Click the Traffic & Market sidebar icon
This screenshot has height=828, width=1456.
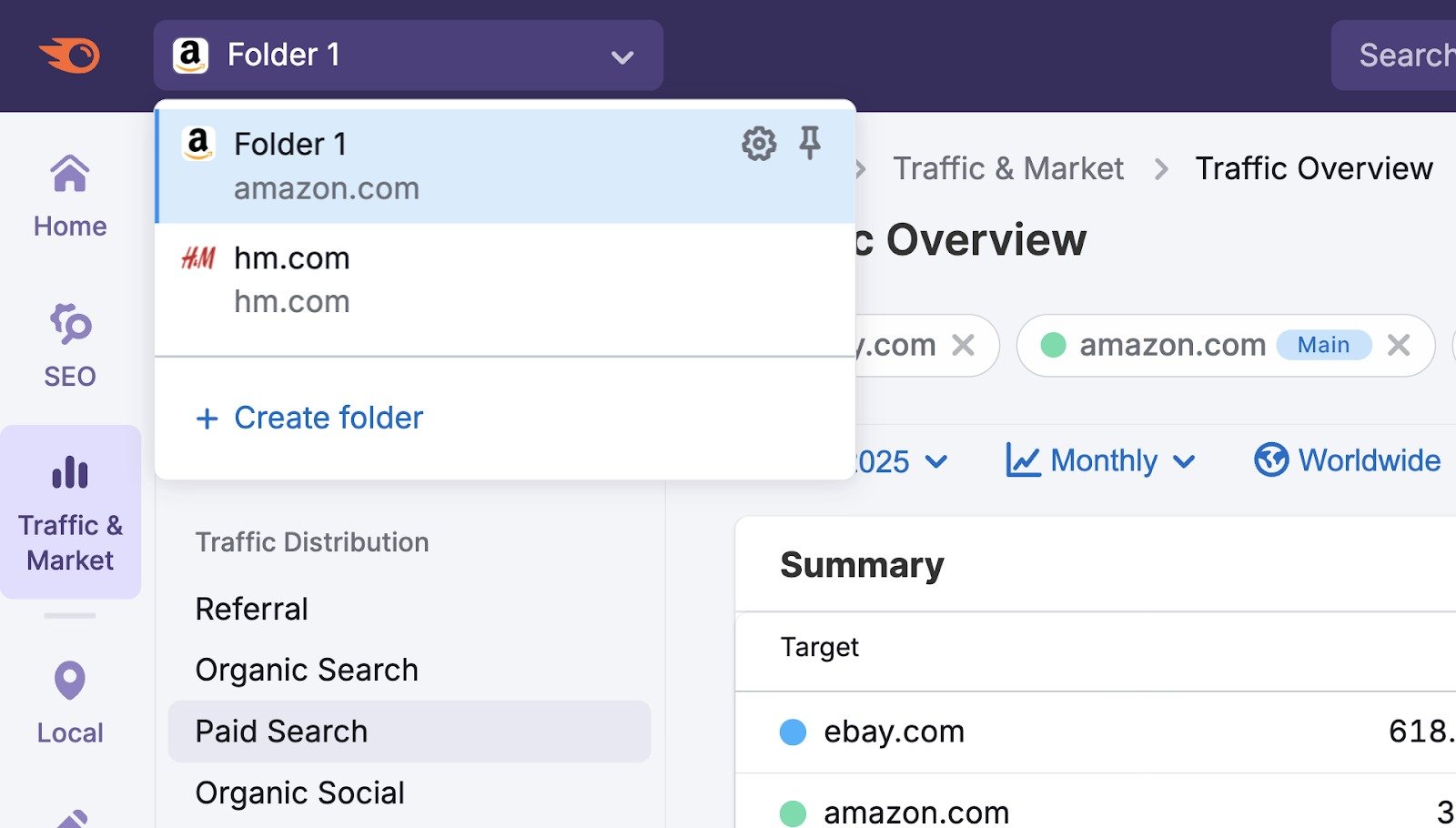pyautogui.click(x=69, y=472)
